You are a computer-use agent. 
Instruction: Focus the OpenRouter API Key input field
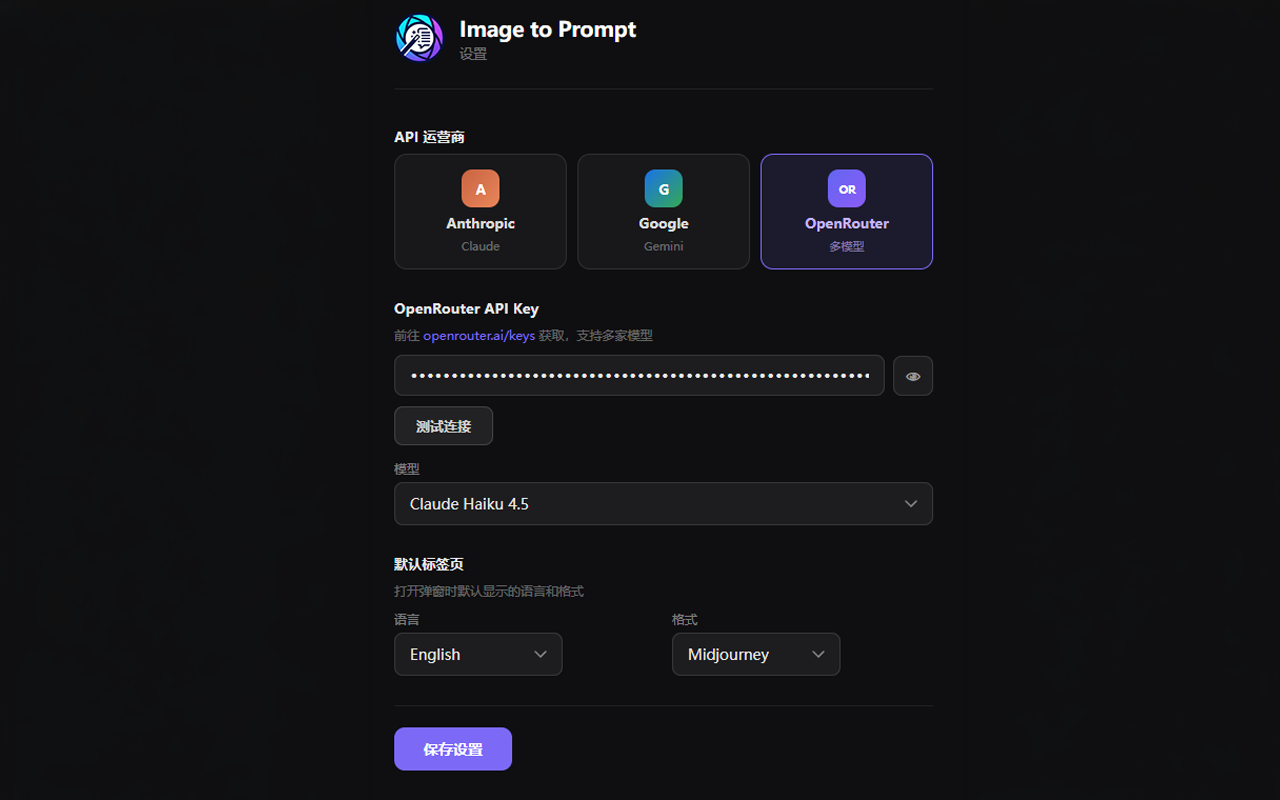tap(639, 376)
